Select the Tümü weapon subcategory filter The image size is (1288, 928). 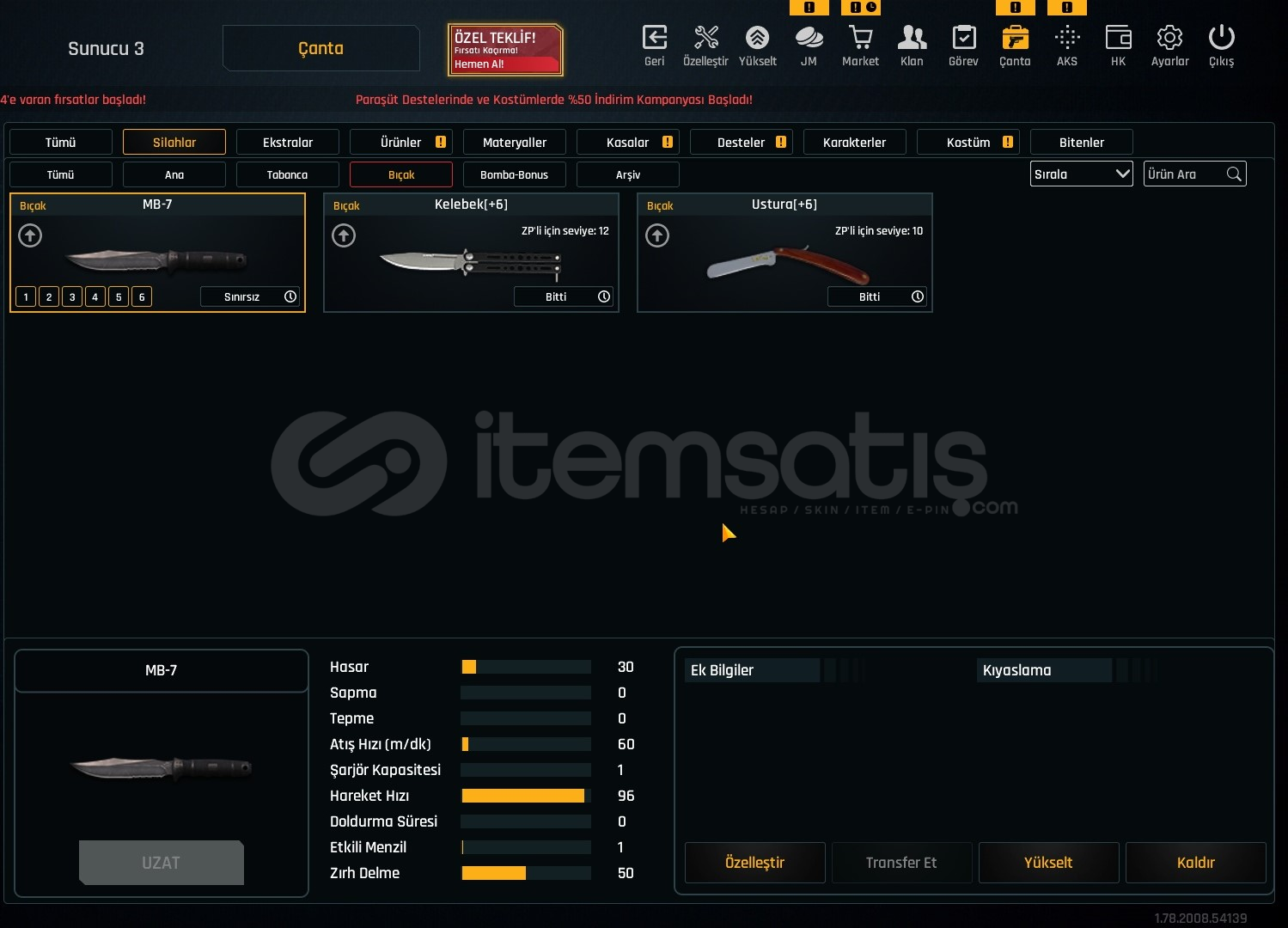[x=61, y=174]
